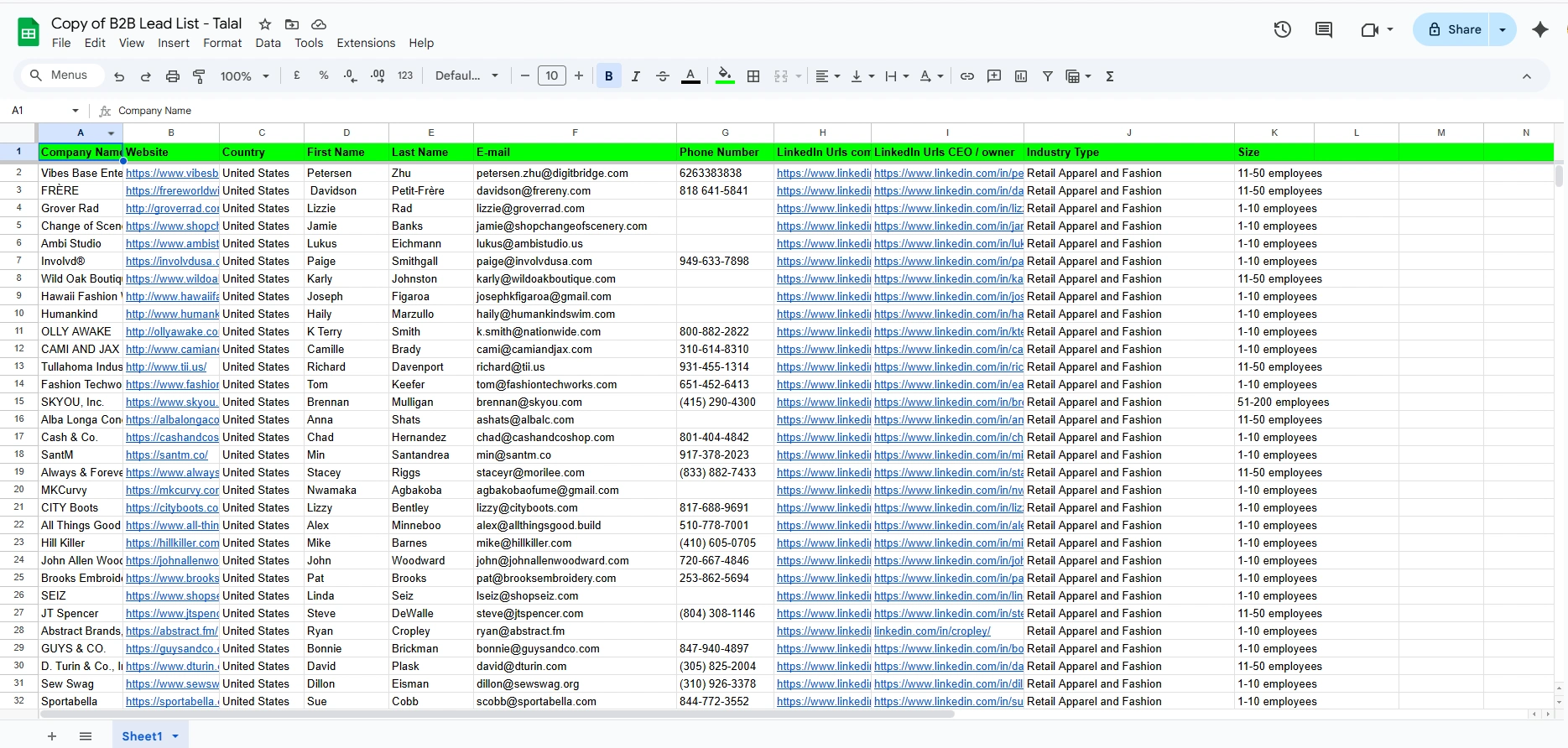The height and width of the screenshot is (748, 1568).
Task: Click the Gemini sparkle icon
Action: click(1540, 29)
